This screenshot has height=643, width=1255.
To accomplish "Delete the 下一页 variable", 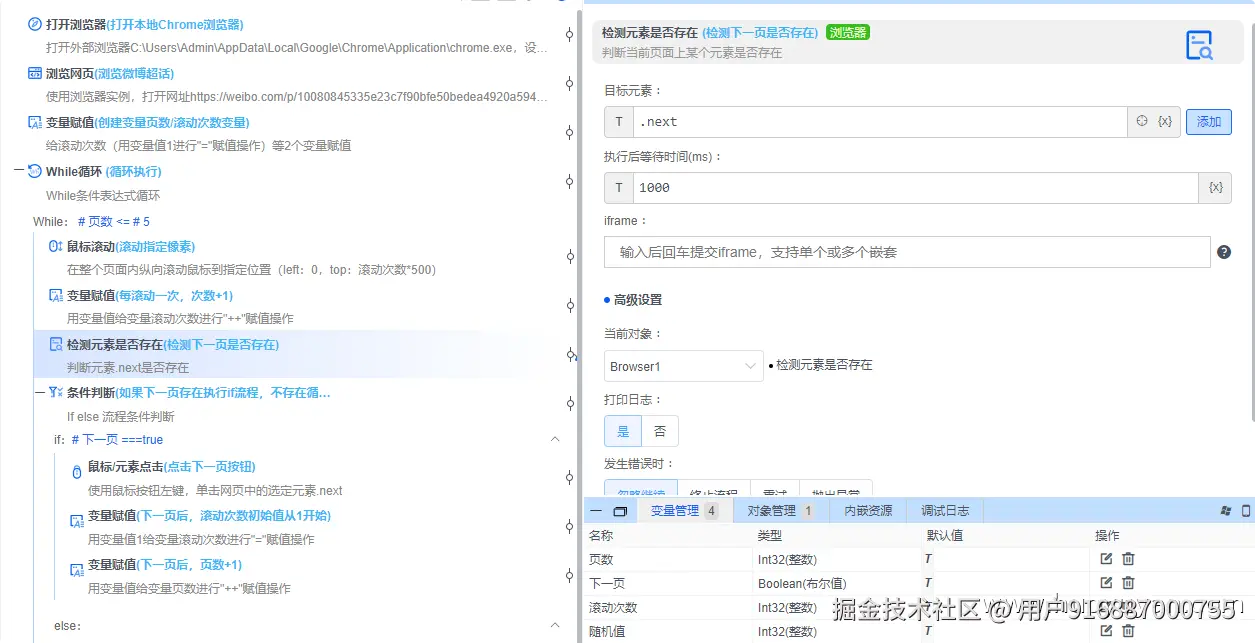I will (x=1128, y=583).
